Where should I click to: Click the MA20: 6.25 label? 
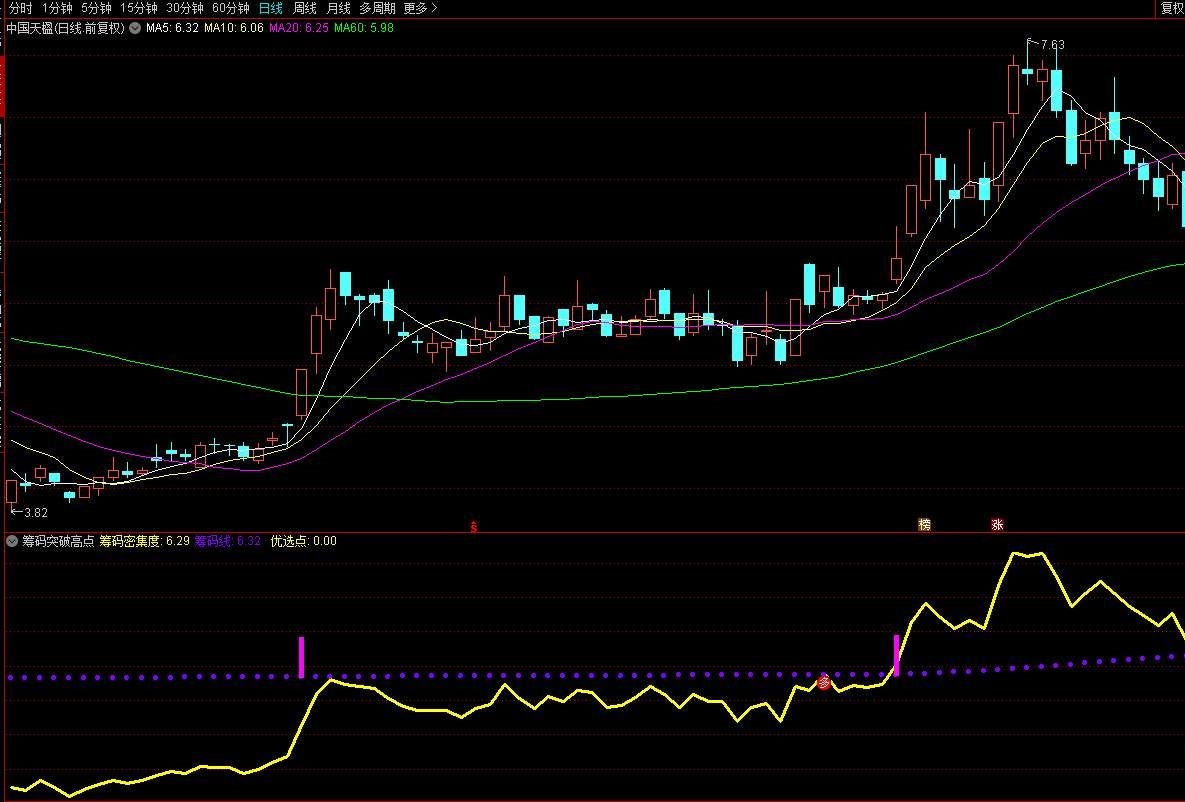[299, 28]
